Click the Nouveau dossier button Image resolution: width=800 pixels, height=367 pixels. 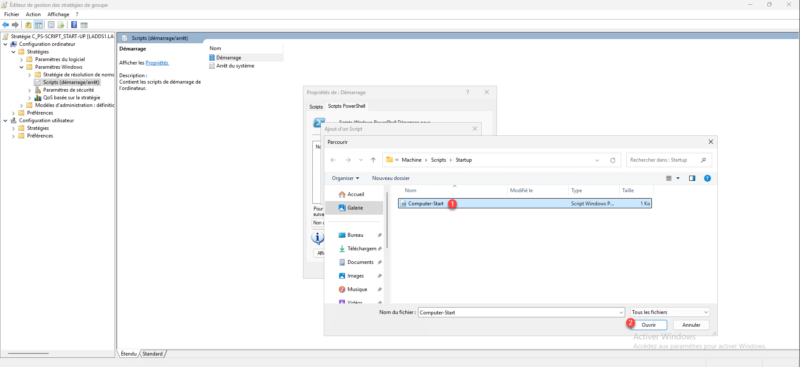point(391,178)
